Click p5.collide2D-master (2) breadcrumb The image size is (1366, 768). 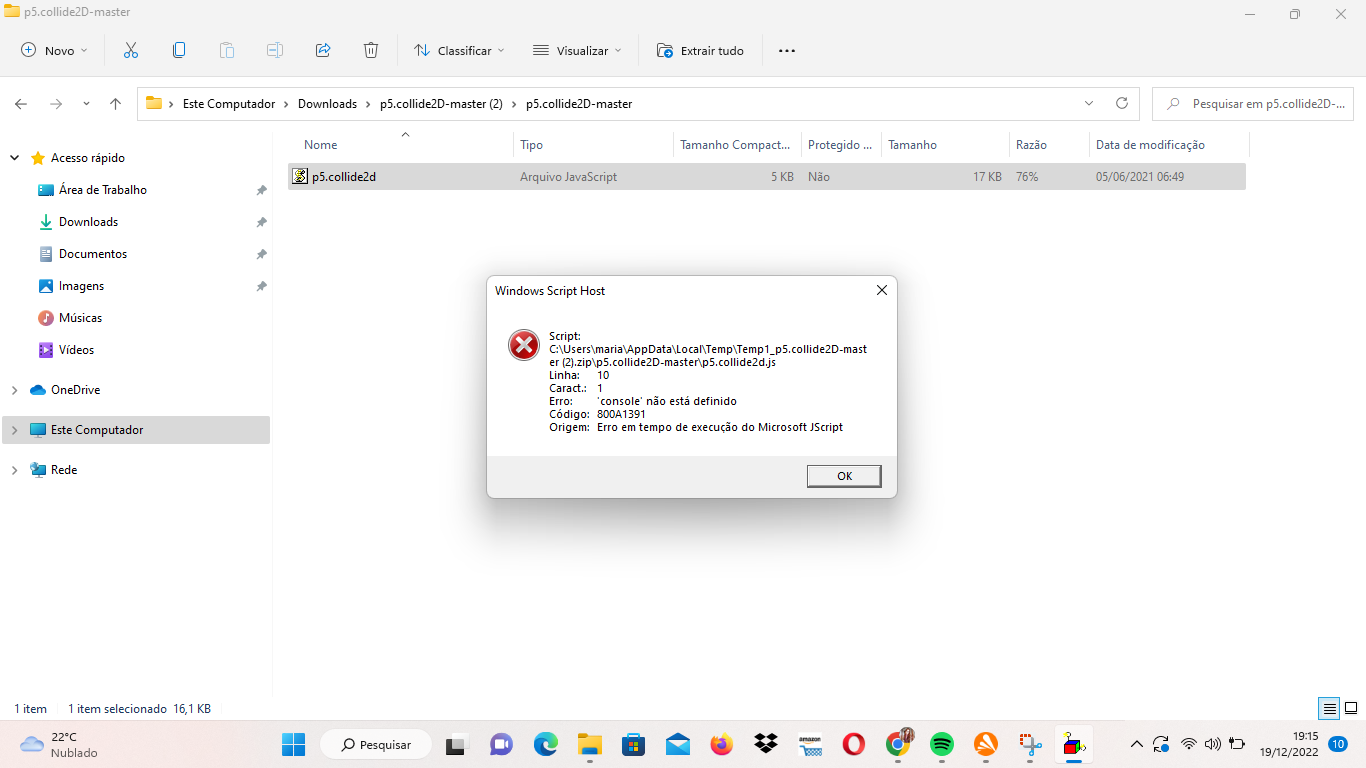click(x=441, y=104)
